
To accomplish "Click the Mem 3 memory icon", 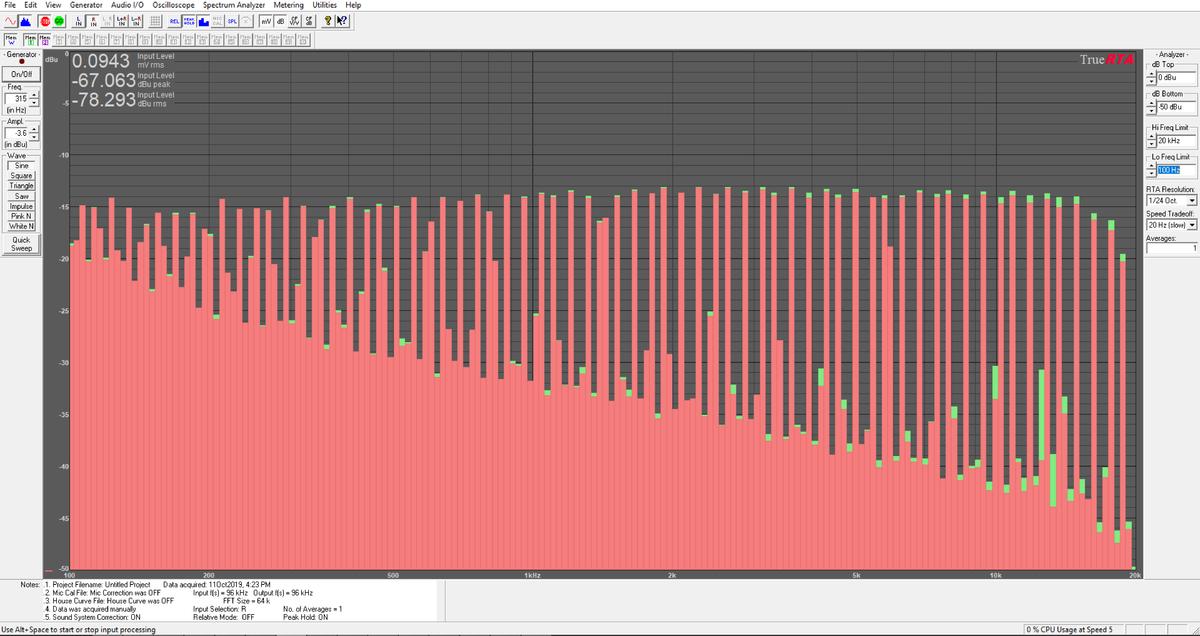I will pos(58,39).
